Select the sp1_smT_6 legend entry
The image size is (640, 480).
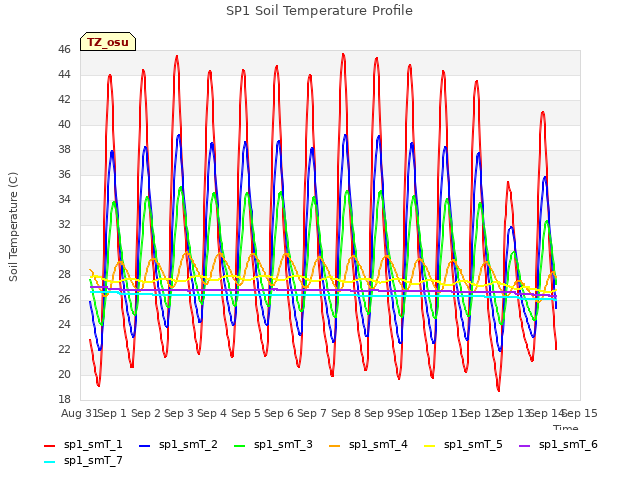559,444
